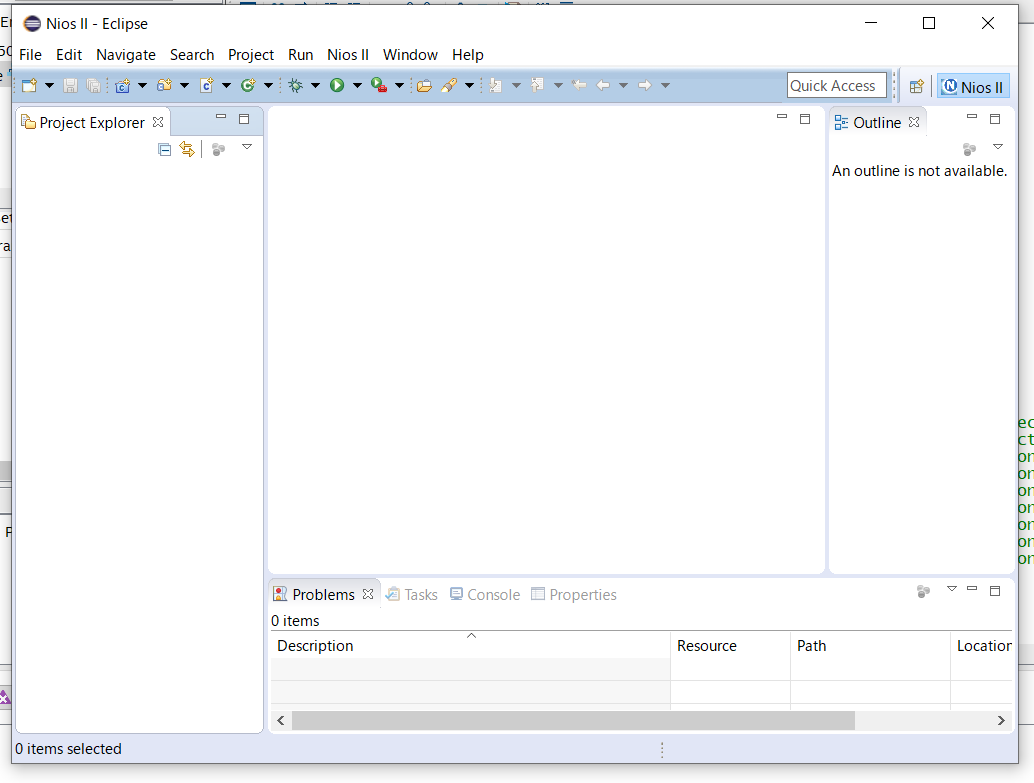Click the New Source Folder icon
Screen dimensions: 1034x783
pyautogui.click(x=164, y=85)
